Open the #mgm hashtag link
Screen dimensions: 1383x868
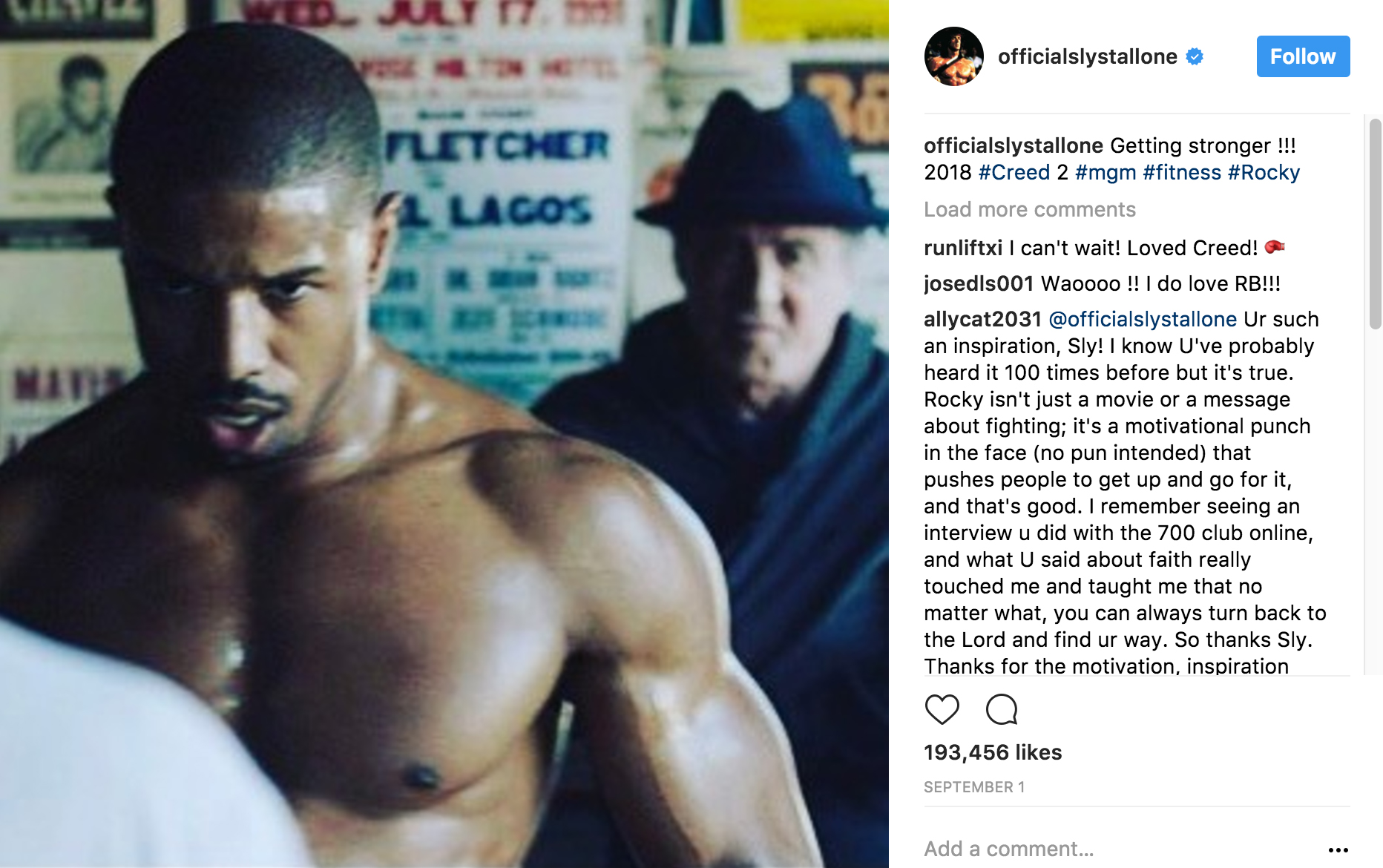tap(1106, 173)
